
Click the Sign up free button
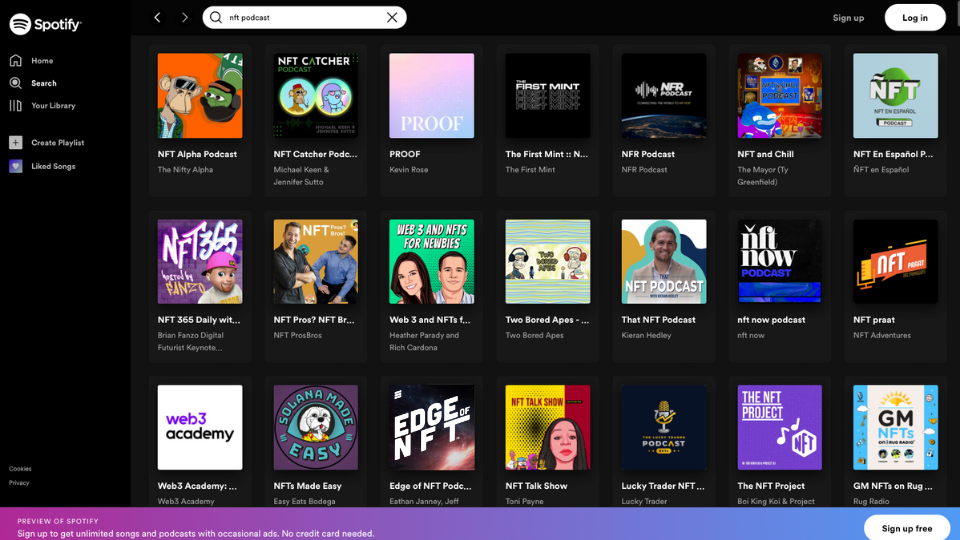click(907, 528)
